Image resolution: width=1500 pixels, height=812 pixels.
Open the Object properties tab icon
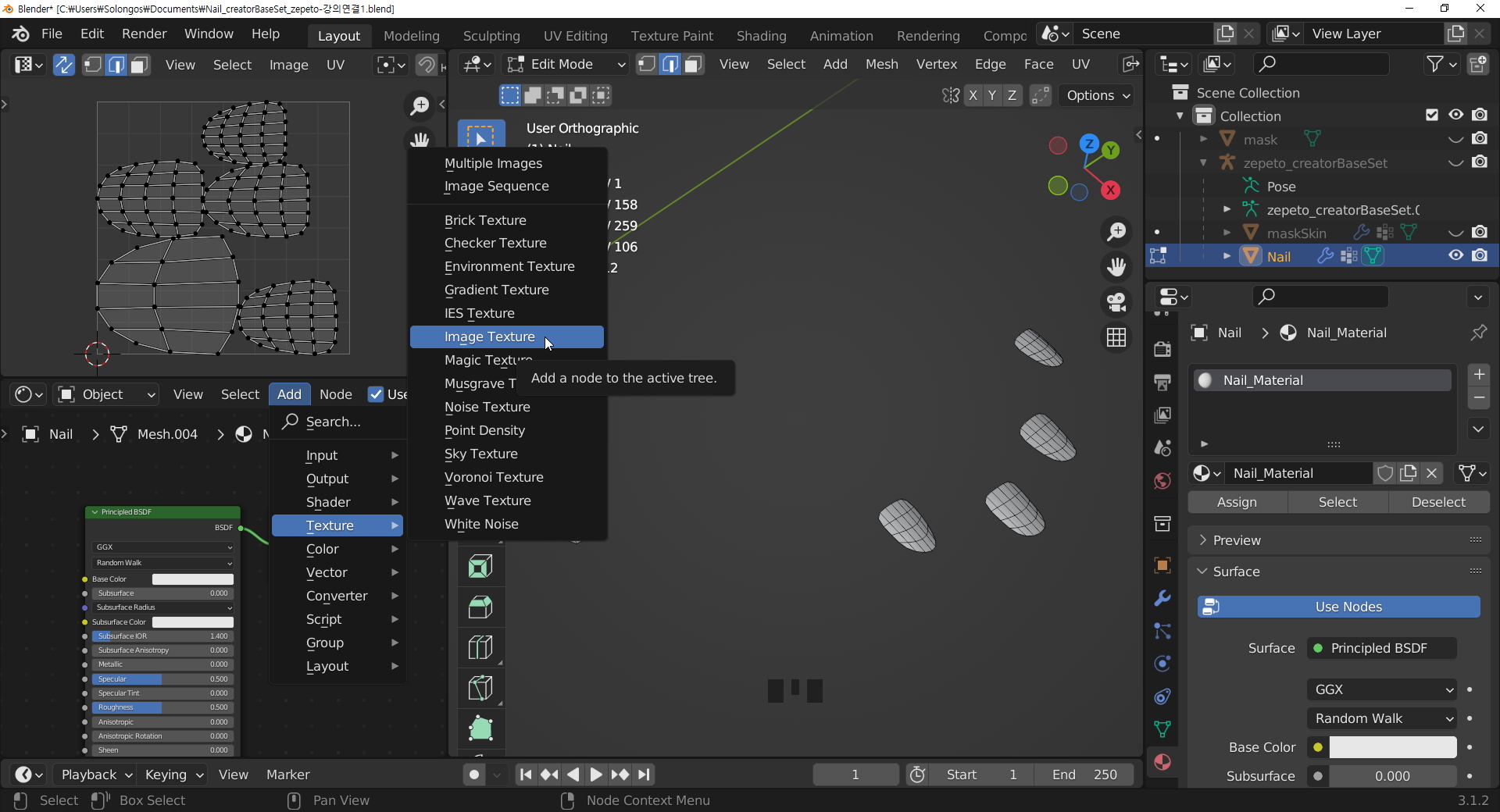coord(1162,565)
